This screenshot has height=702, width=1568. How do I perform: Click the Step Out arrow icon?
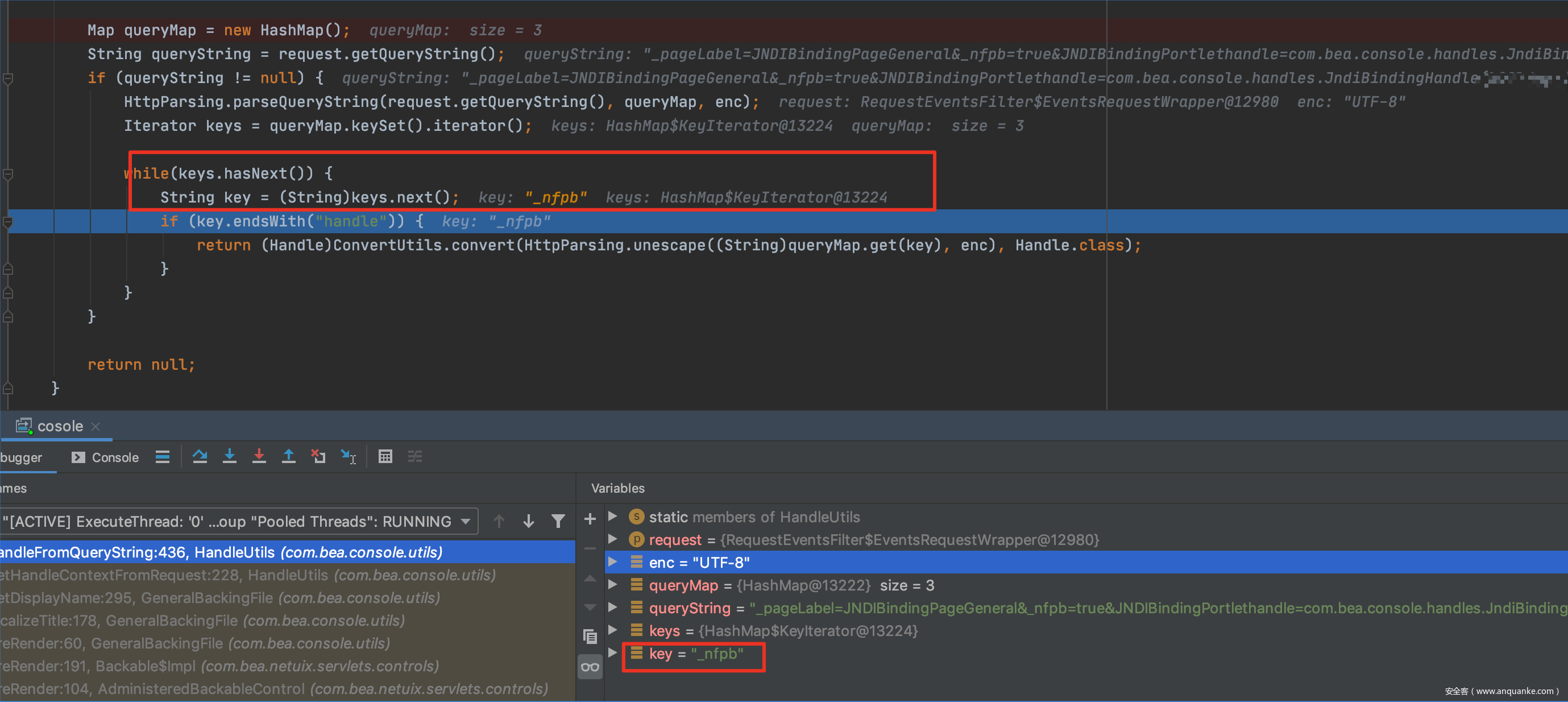pyautogui.click(x=288, y=457)
